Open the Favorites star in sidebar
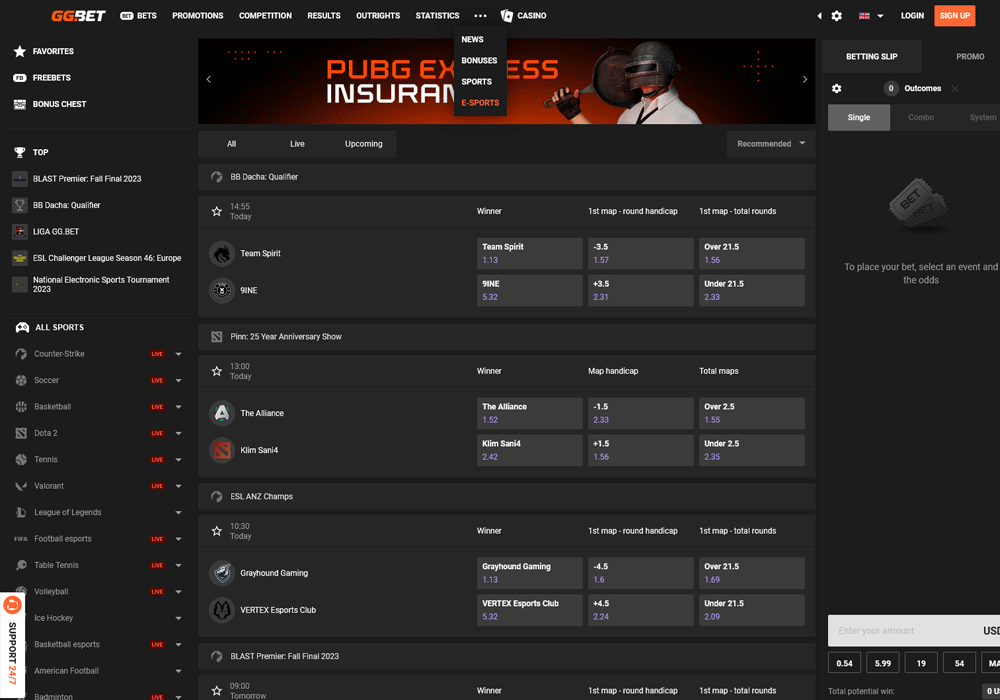Viewport: 1000px width, 700px height. point(20,51)
